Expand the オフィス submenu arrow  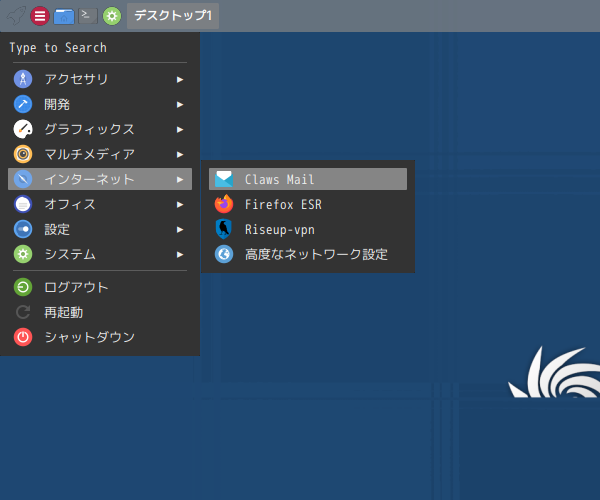point(180,205)
